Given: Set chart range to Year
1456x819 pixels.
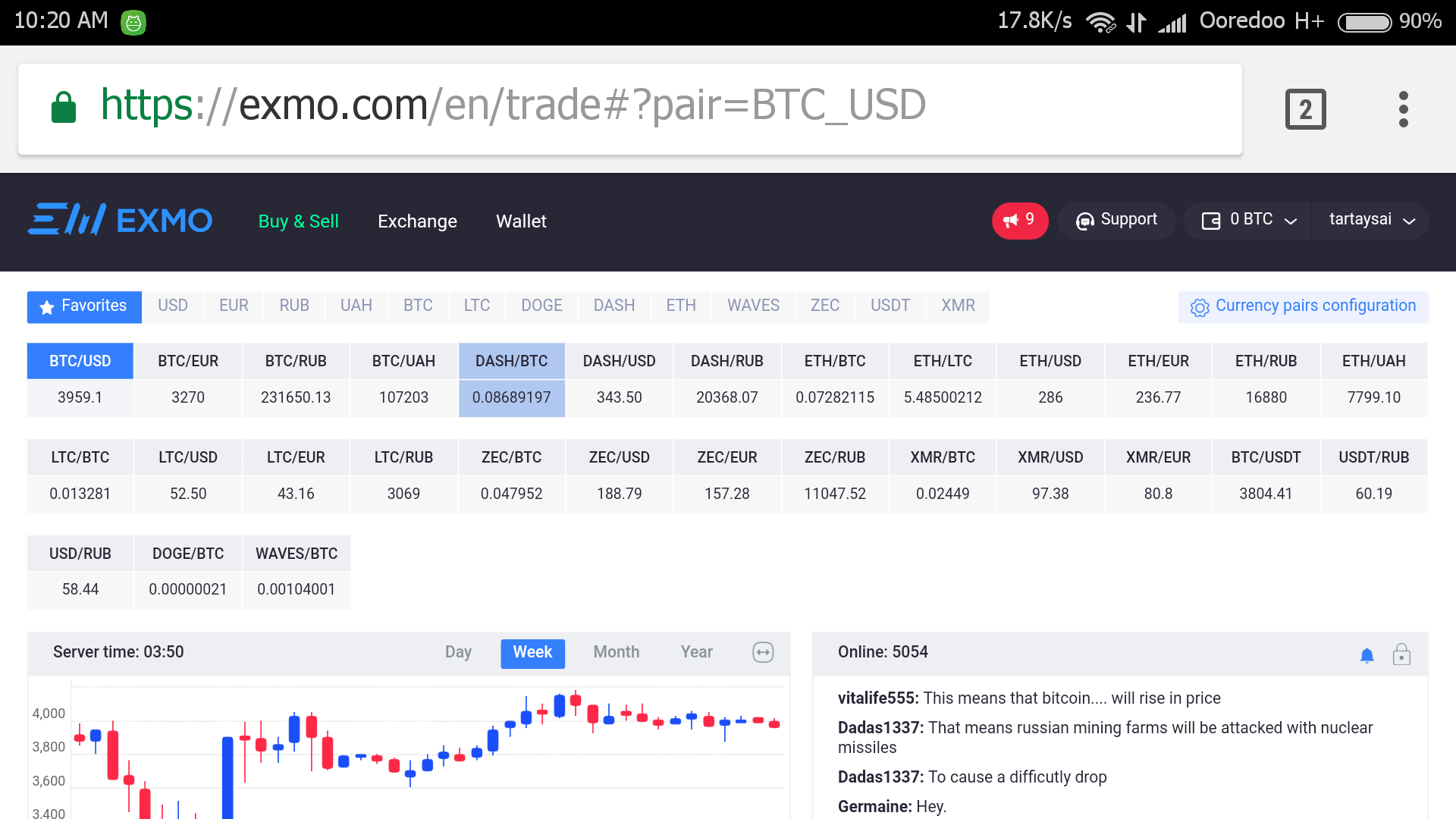Looking at the screenshot, I should [696, 653].
